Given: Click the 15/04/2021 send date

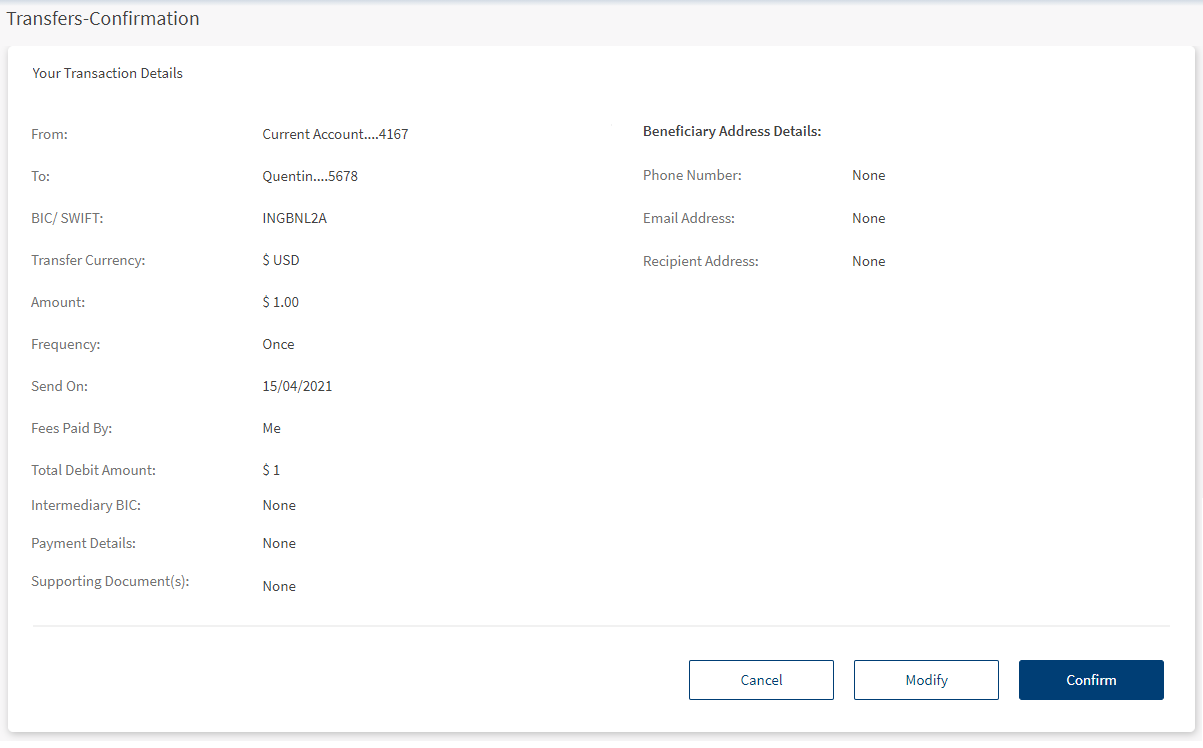Looking at the screenshot, I should pos(297,386).
